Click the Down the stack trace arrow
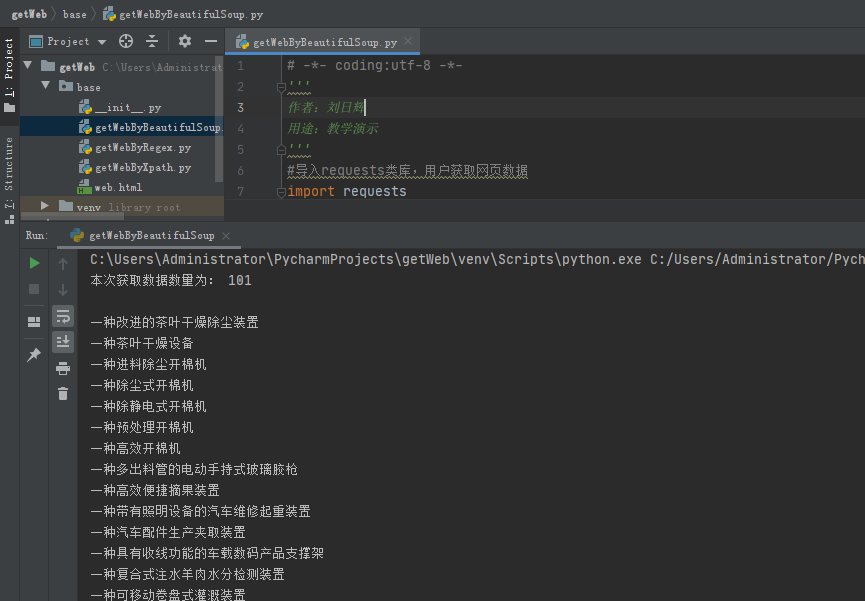865x601 pixels. point(63,290)
